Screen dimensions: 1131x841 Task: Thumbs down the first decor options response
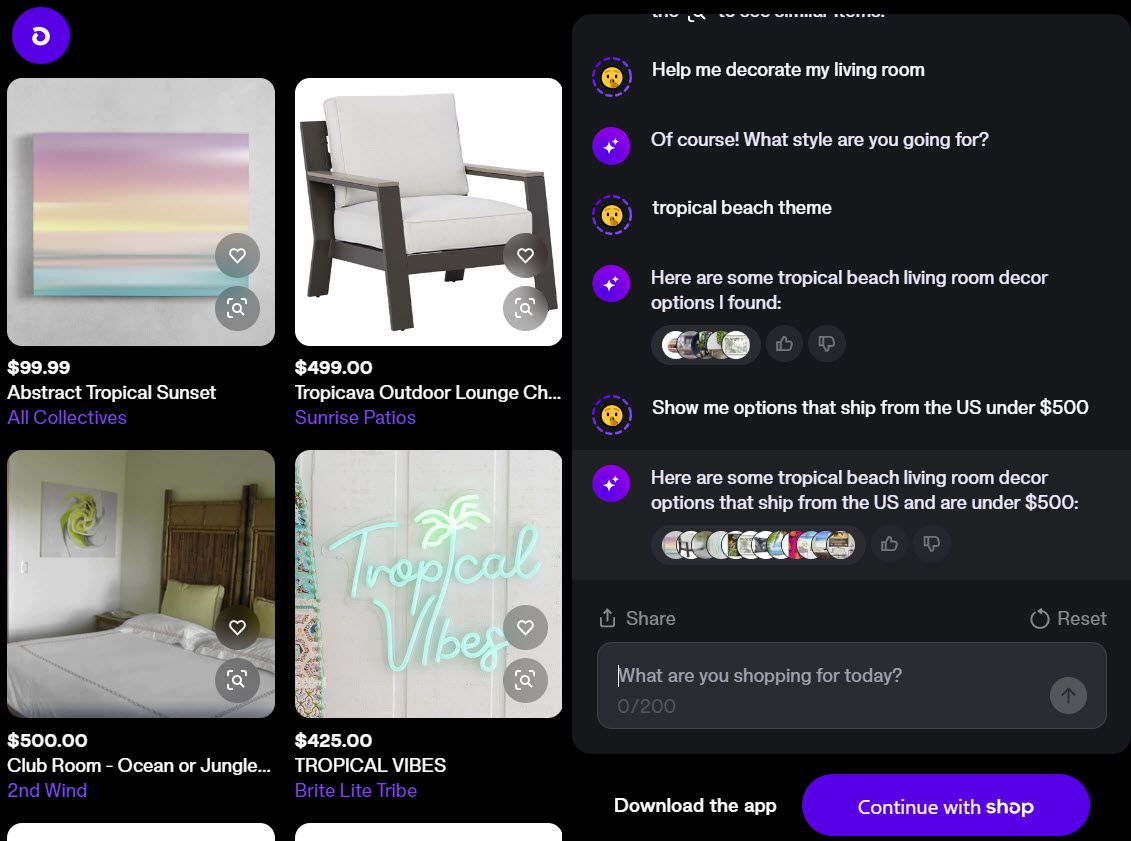point(827,344)
